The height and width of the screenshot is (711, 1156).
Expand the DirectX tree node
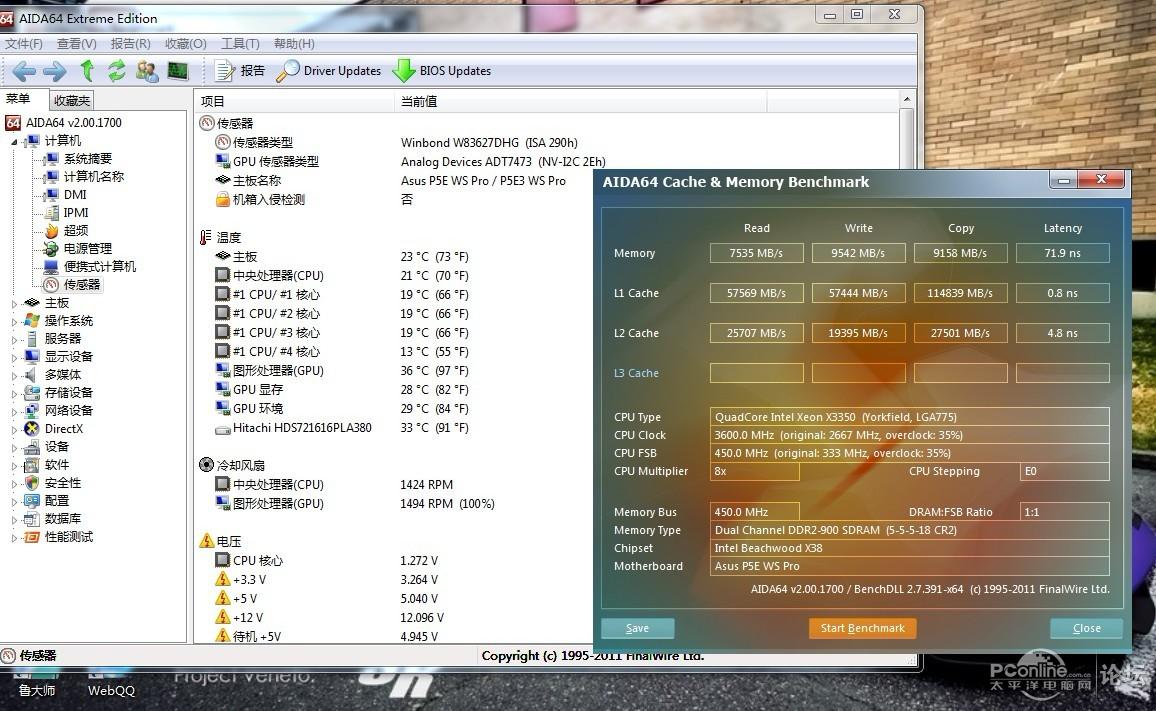(x=14, y=429)
